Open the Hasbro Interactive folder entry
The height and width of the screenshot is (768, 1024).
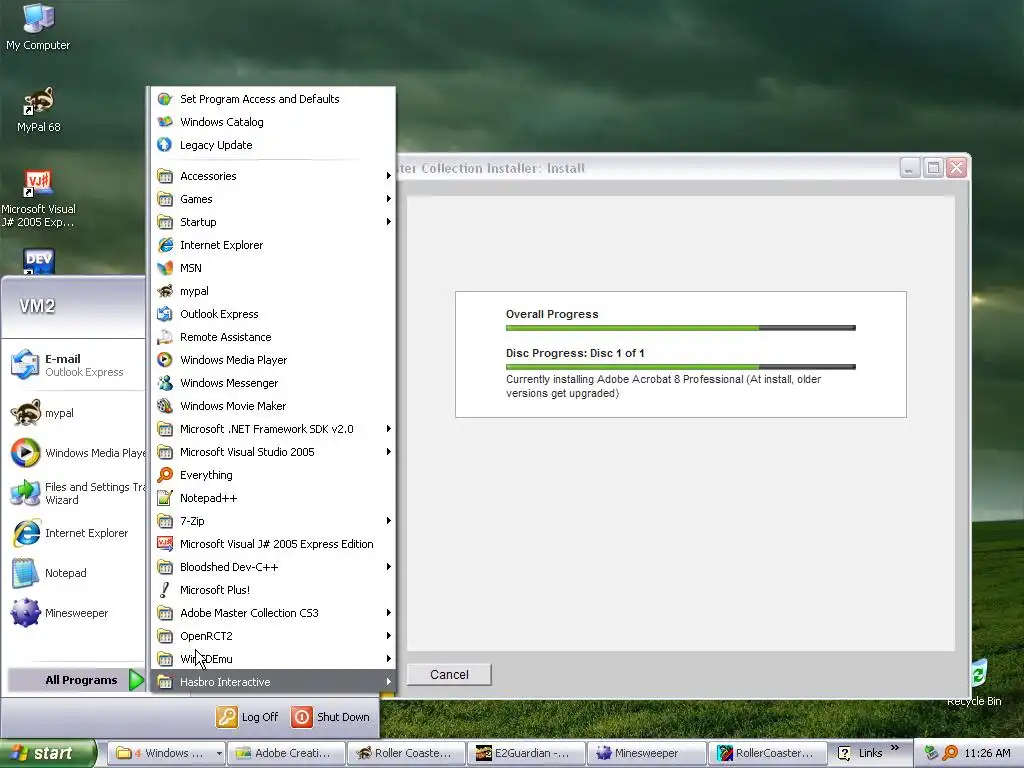click(x=274, y=682)
